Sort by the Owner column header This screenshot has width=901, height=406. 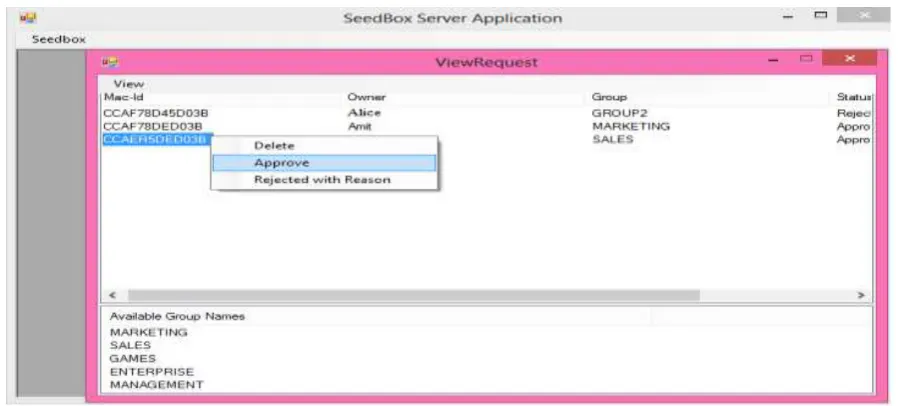(x=367, y=97)
